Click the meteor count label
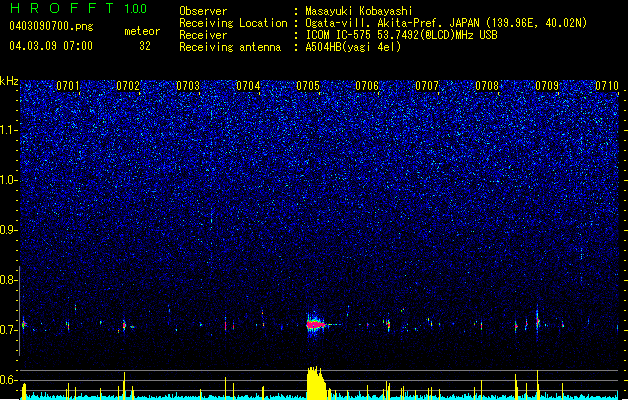Screen dimensions: 629x400 point(142,31)
